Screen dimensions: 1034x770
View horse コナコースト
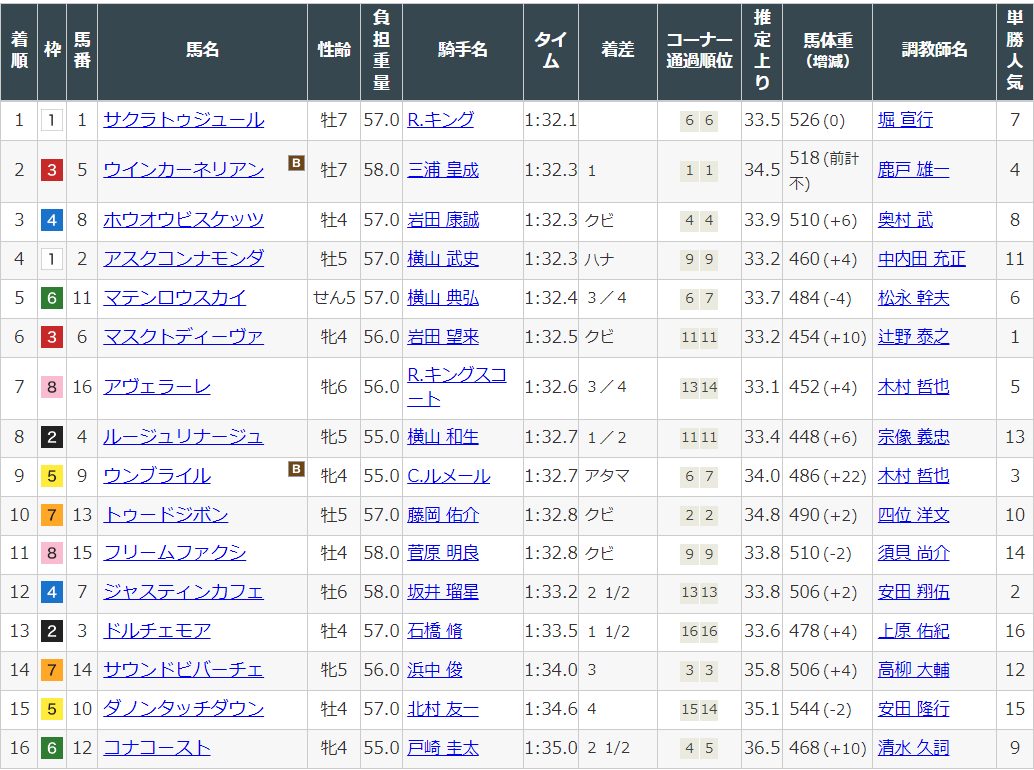(x=157, y=748)
